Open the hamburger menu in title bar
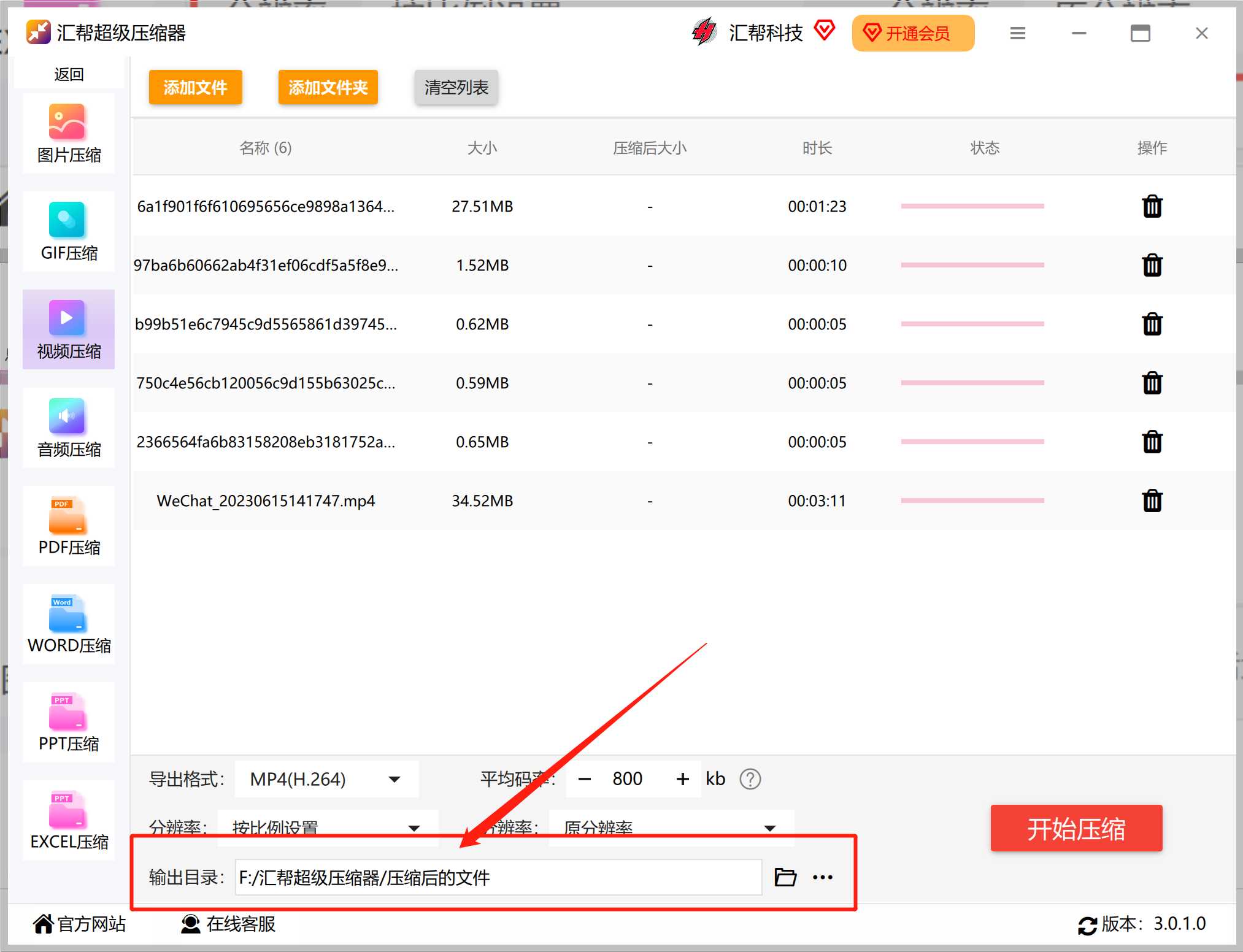Image resolution: width=1243 pixels, height=952 pixels. pyautogui.click(x=1018, y=33)
